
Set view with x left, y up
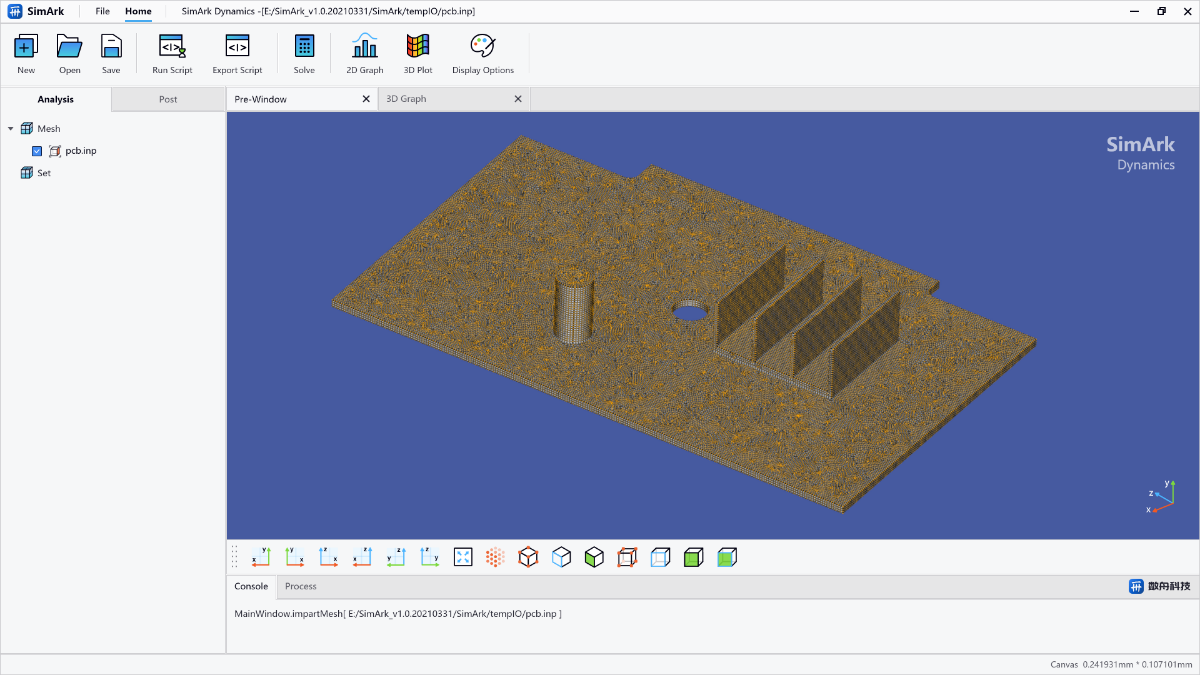[x=261, y=557]
